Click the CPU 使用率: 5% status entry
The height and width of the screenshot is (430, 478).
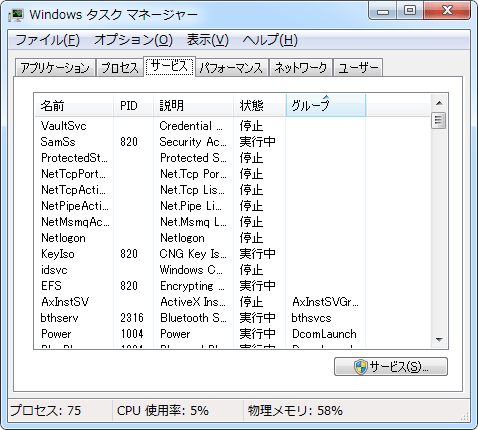[x=163, y=411]
